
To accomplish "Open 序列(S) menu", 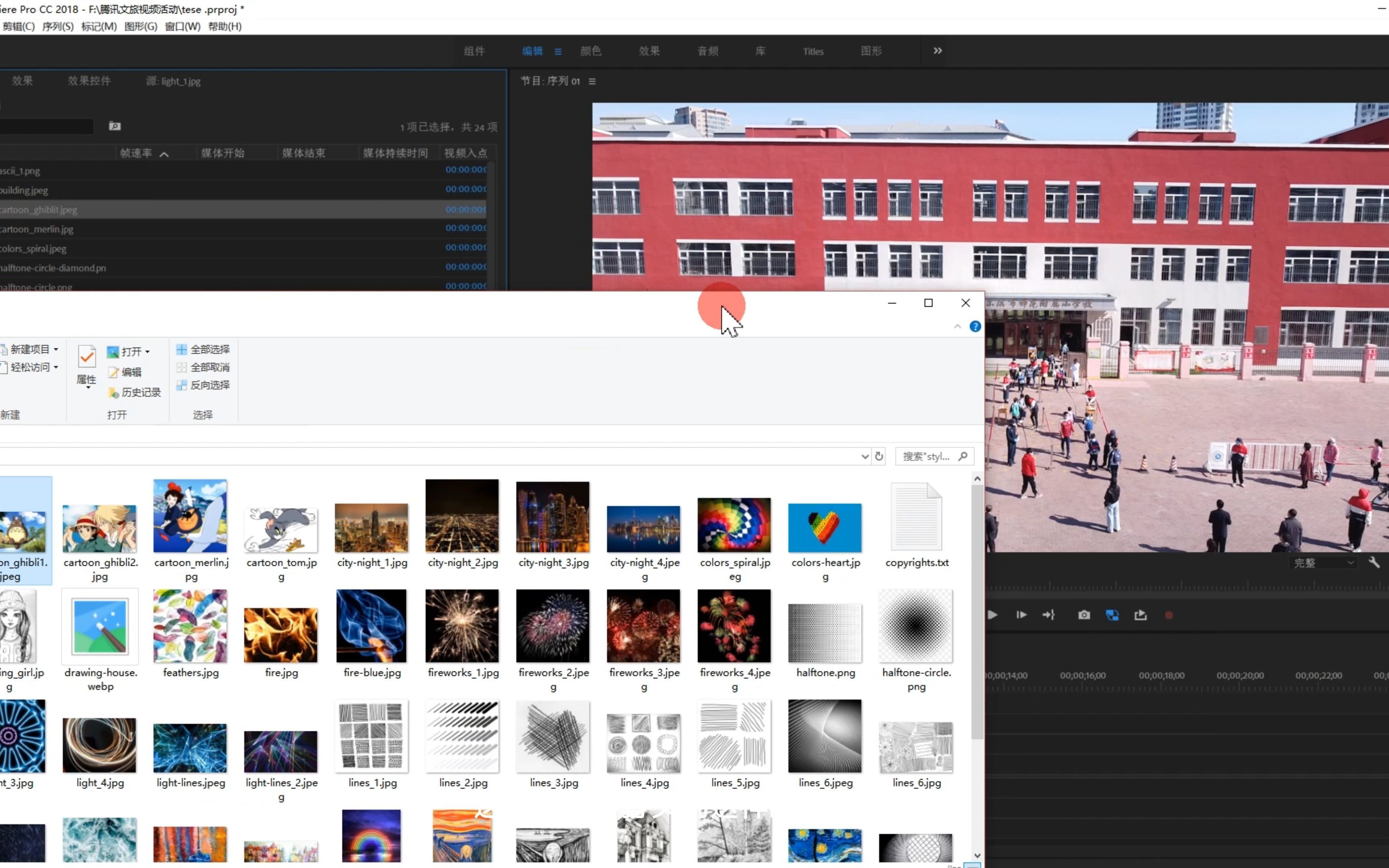I will [x=57, y=27].
